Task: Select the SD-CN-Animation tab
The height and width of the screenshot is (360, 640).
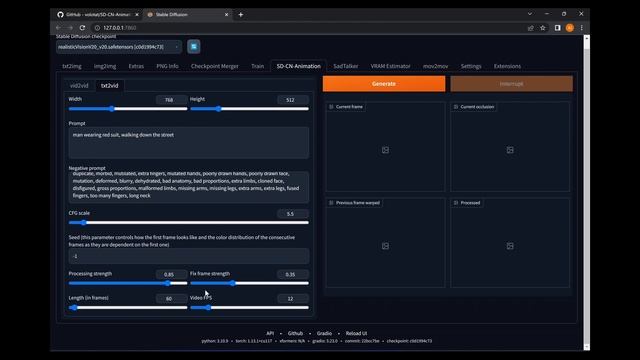Action: (298, 66)
